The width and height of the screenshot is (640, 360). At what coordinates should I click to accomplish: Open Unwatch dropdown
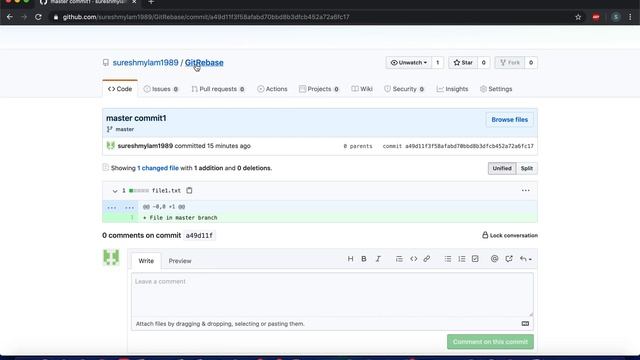[409, 62]
